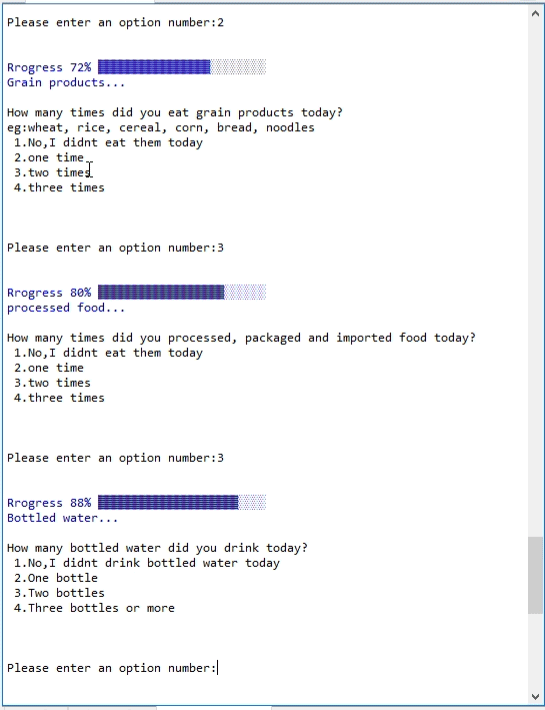The image size is (545, 710).
Task: Click 'How many bottled water' question line
Action: [158, 548]
